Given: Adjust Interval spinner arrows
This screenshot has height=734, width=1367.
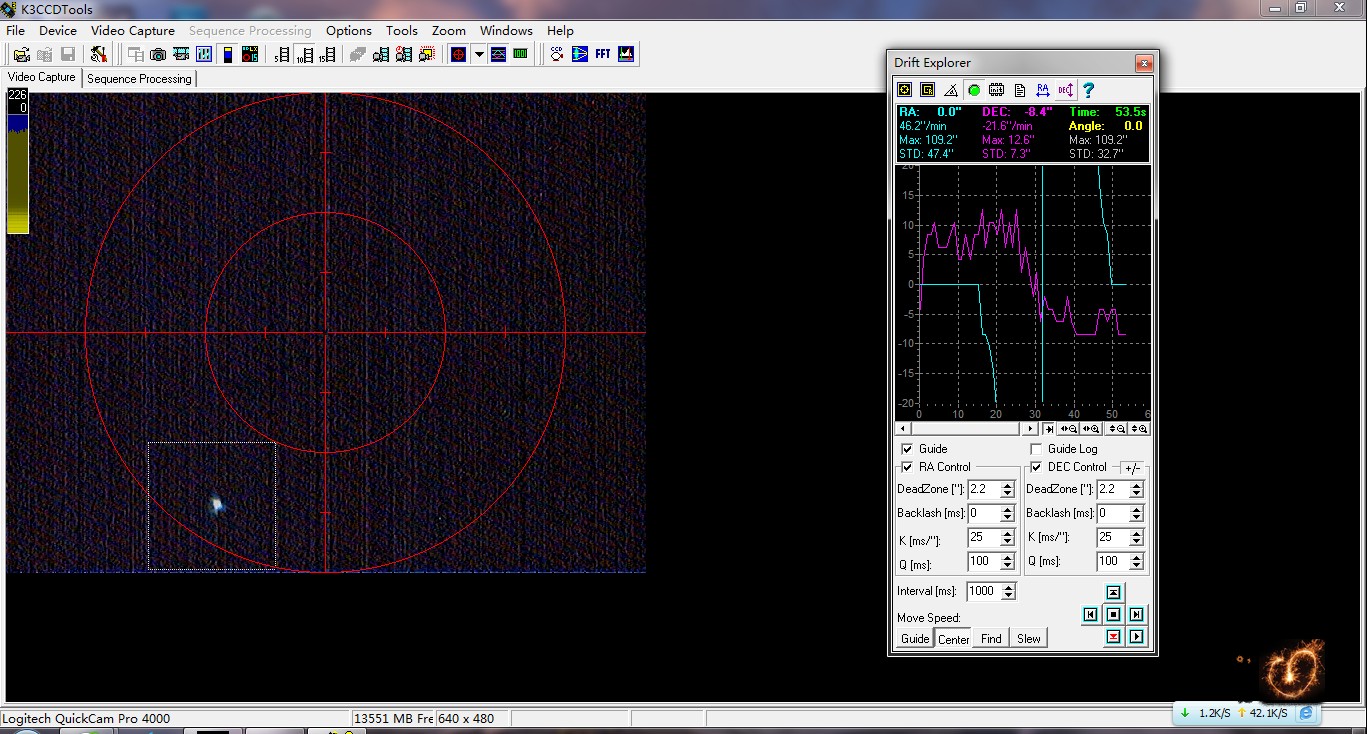Looking at the screenshot, I should [1008, 591].
